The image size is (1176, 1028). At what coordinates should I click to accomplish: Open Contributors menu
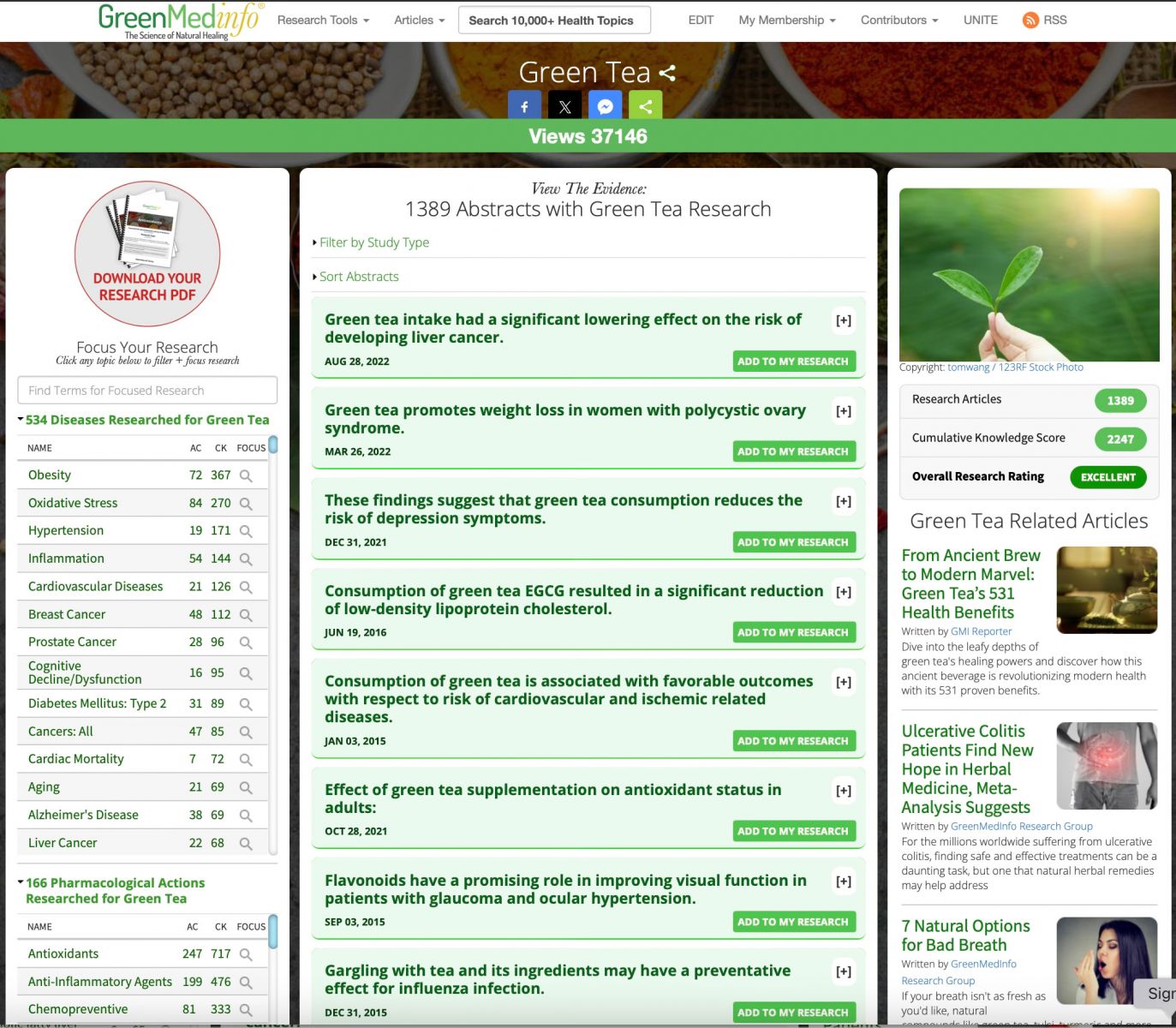899,20
